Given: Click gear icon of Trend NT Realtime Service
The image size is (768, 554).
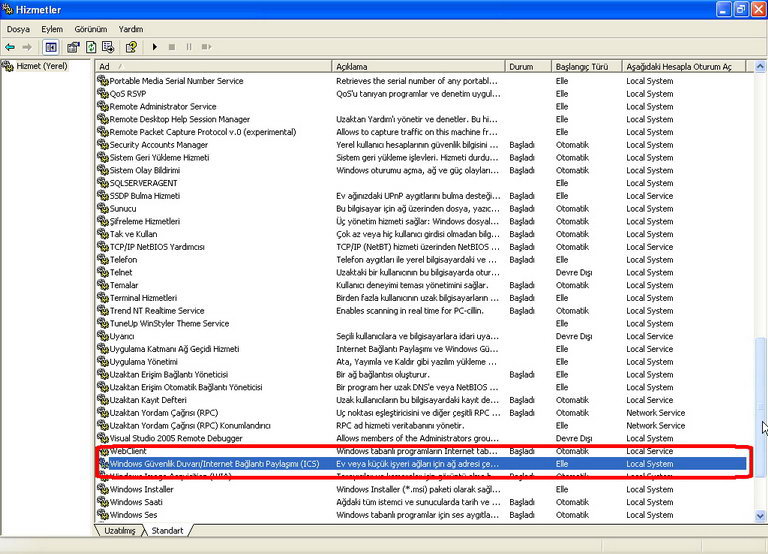Looking at the screenshot, I should [103, 310].
